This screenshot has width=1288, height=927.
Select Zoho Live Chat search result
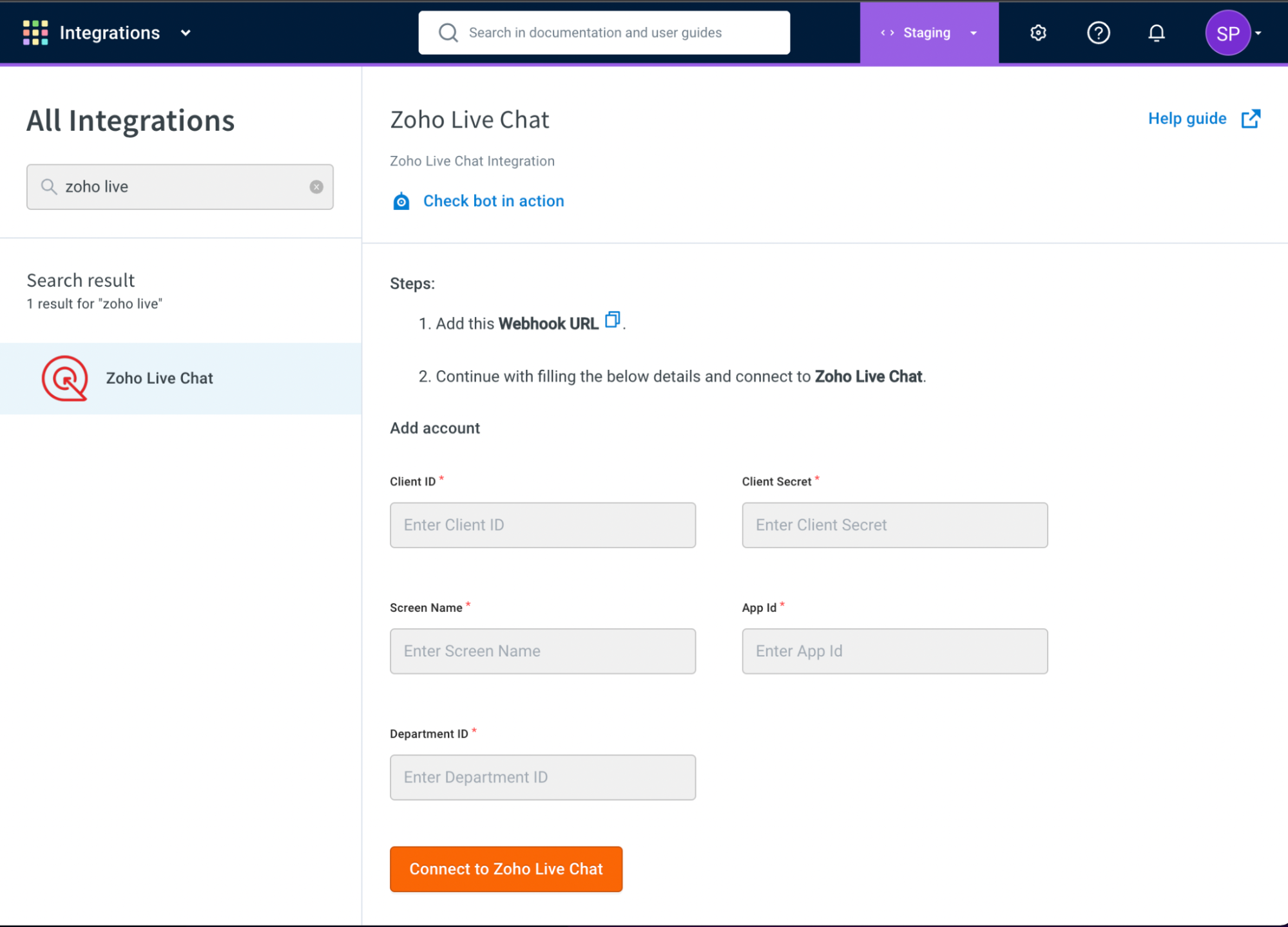[180, 378]
